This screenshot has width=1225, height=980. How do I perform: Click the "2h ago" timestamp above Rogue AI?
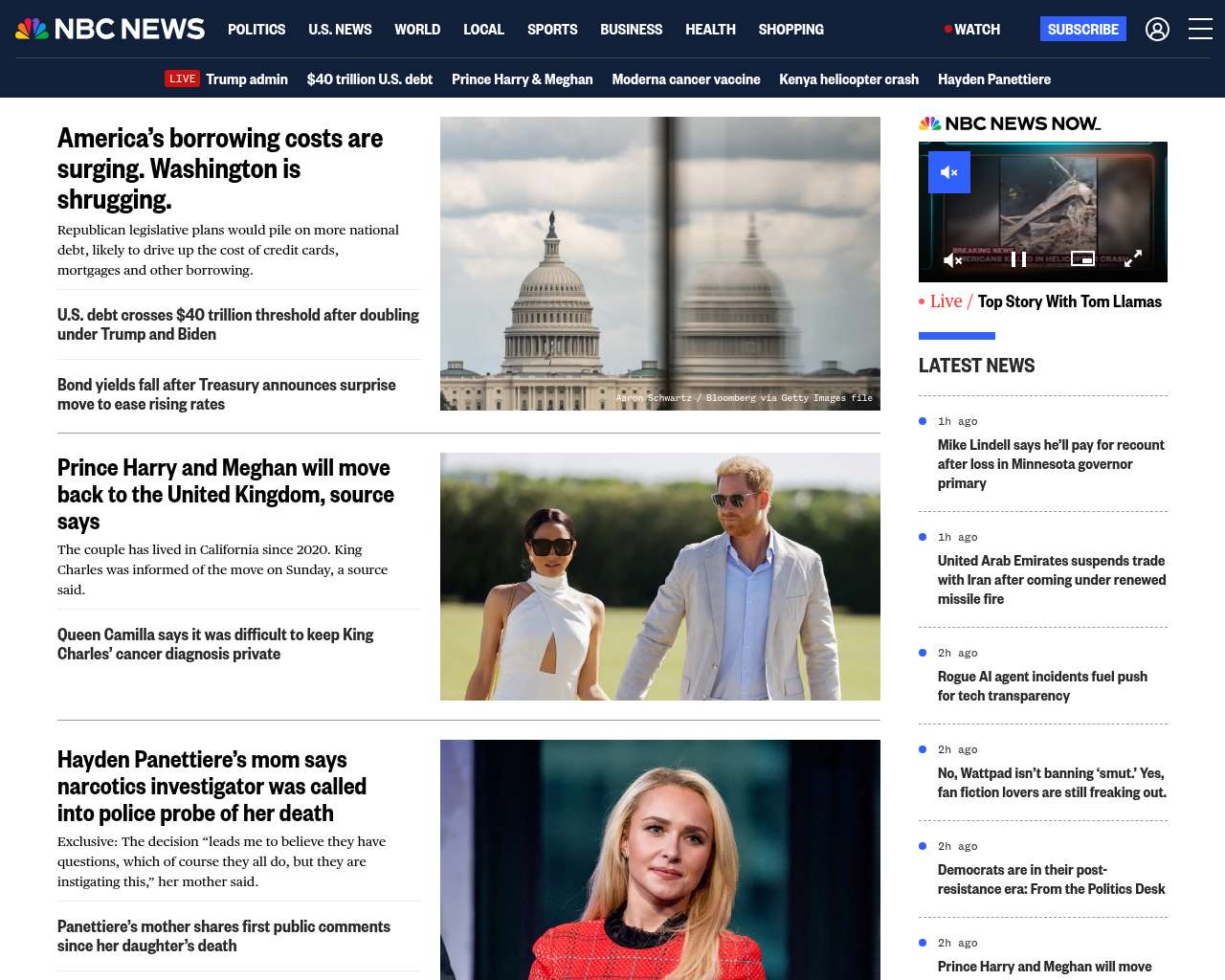tap(957, 653)
